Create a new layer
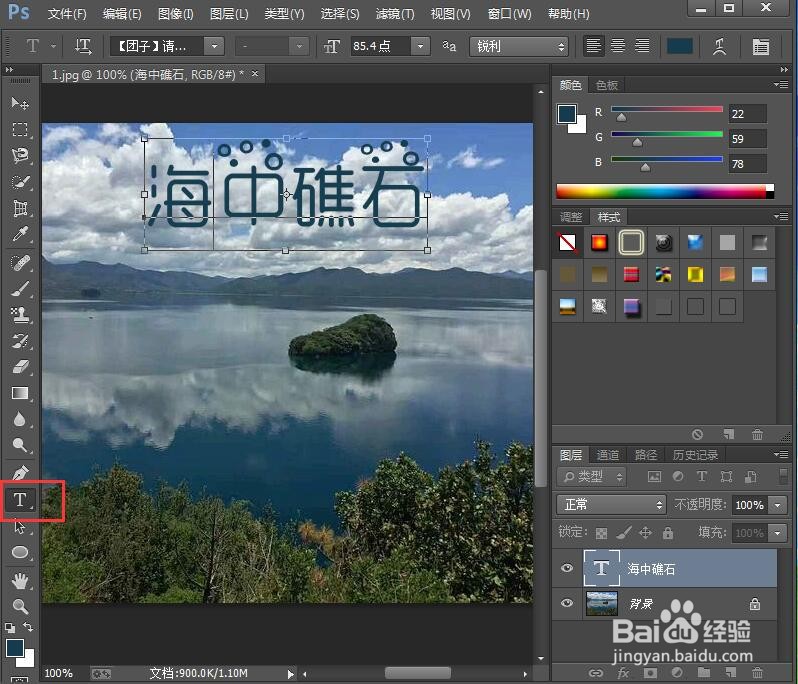The image size is (798, 684). pos(731,673)
